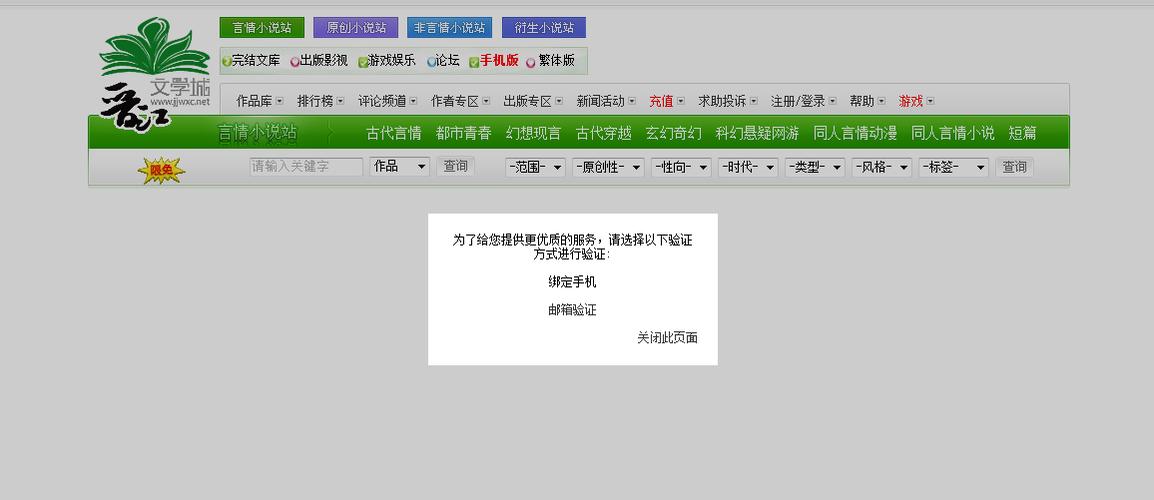The width and height of the screenshot is (1154, 500).
Task: Open the 注册/登录 menu
Action: point(804,102)
